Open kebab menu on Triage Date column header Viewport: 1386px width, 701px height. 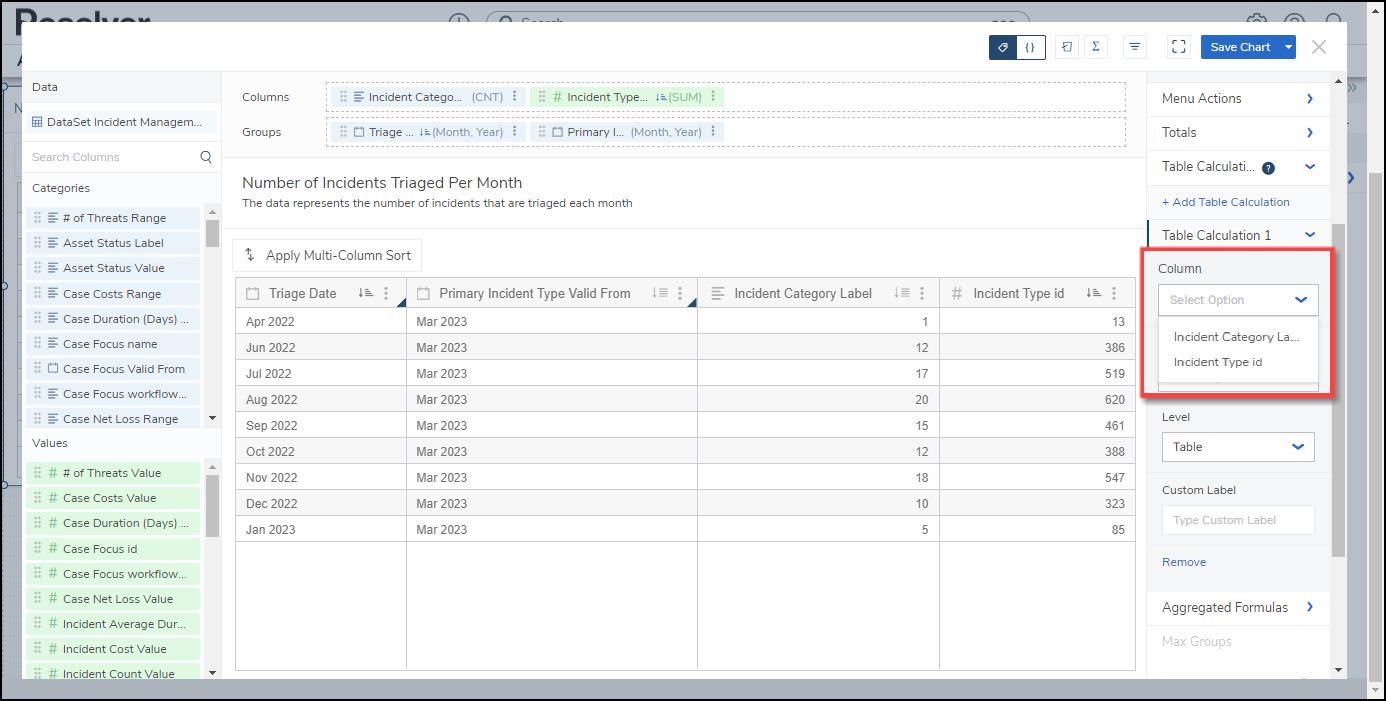[387, 294]
